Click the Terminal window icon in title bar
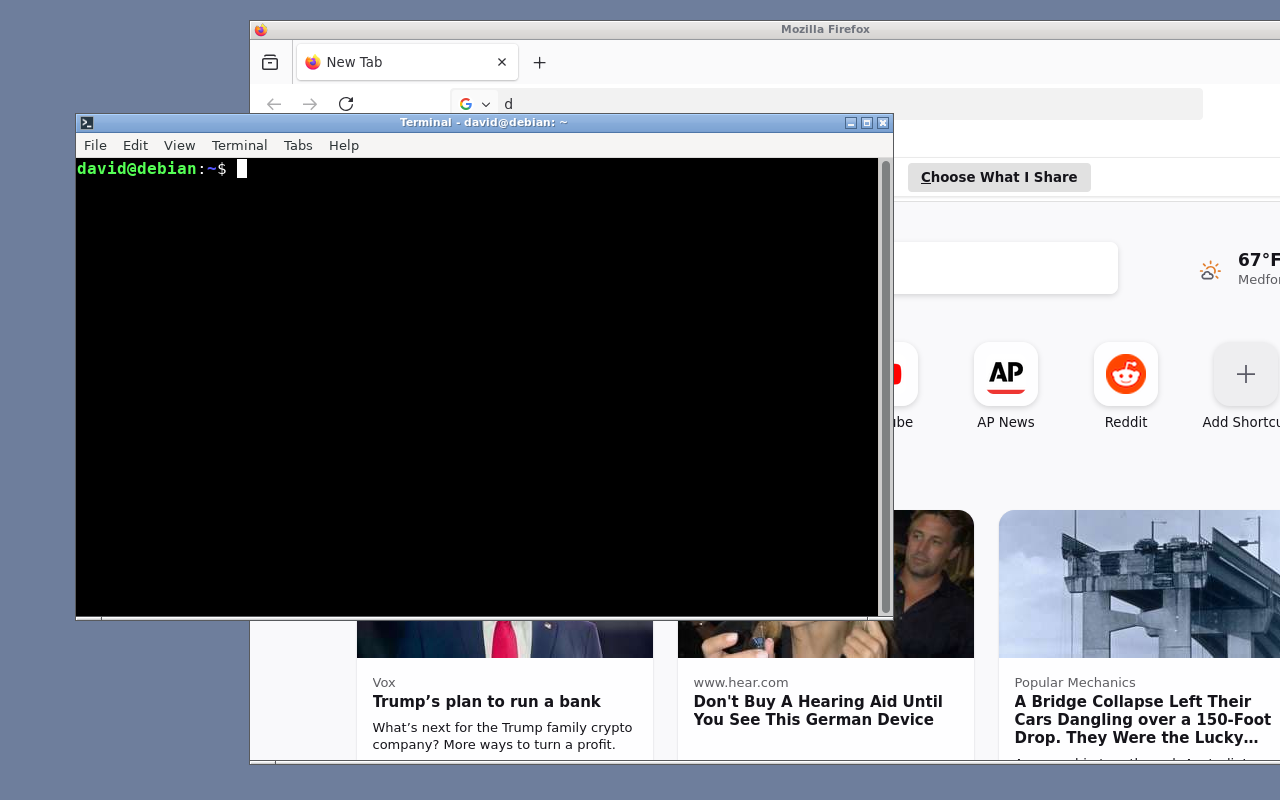This screenshot has width=1280, height=800. (x=87, y=123)
